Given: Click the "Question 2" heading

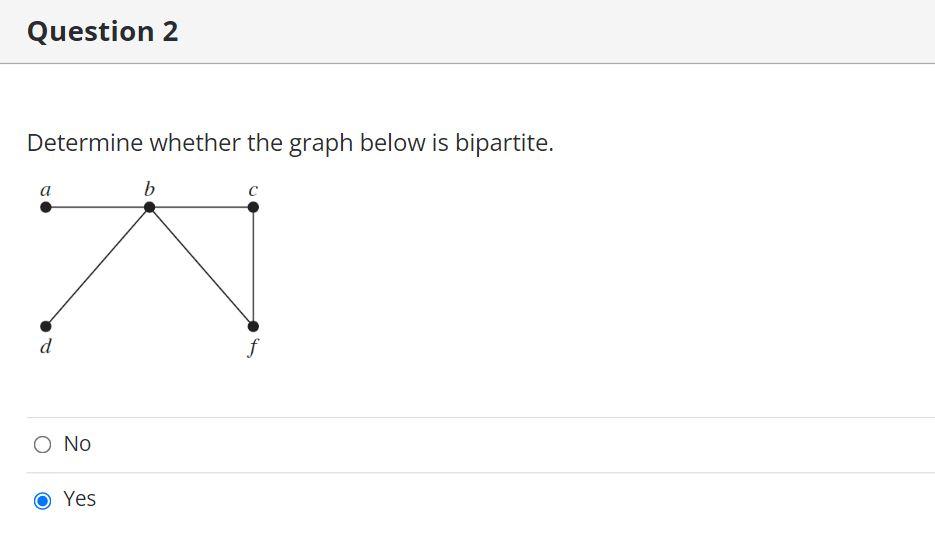Looking at the screenshot, I should pyautogui.click(x=103, y=32).
